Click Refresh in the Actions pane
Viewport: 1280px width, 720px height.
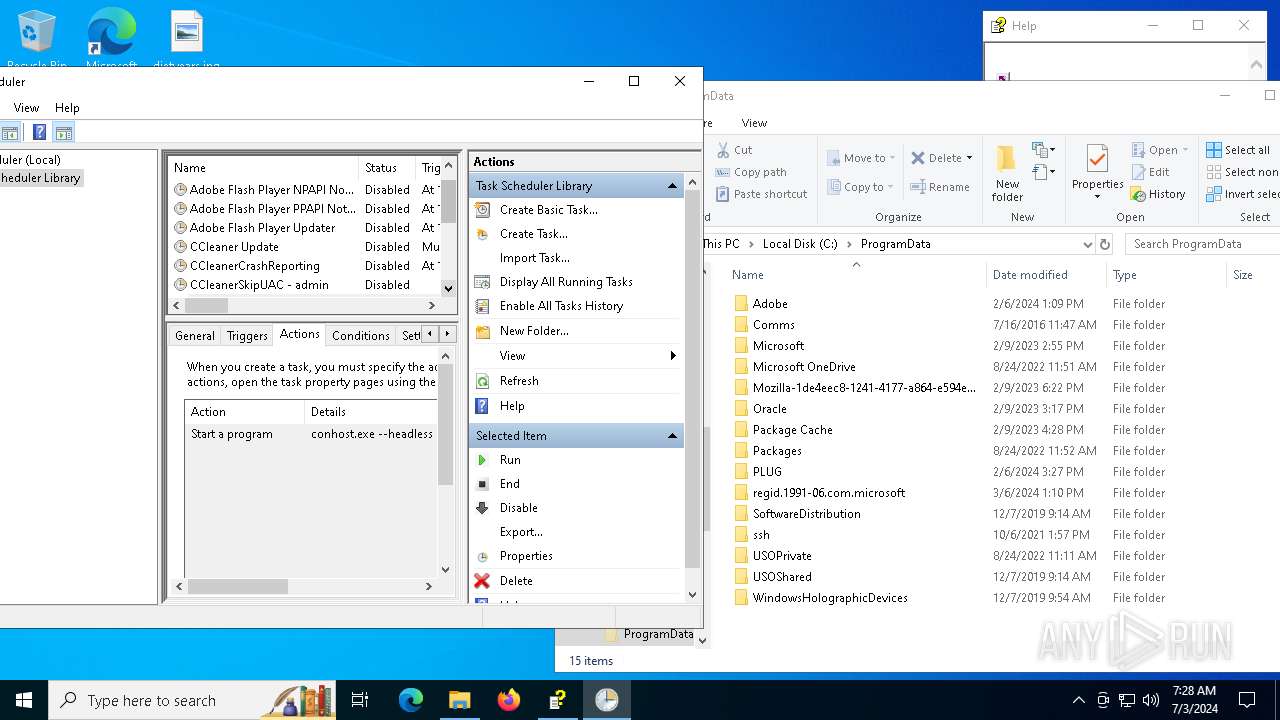click(x=519, y=381)
